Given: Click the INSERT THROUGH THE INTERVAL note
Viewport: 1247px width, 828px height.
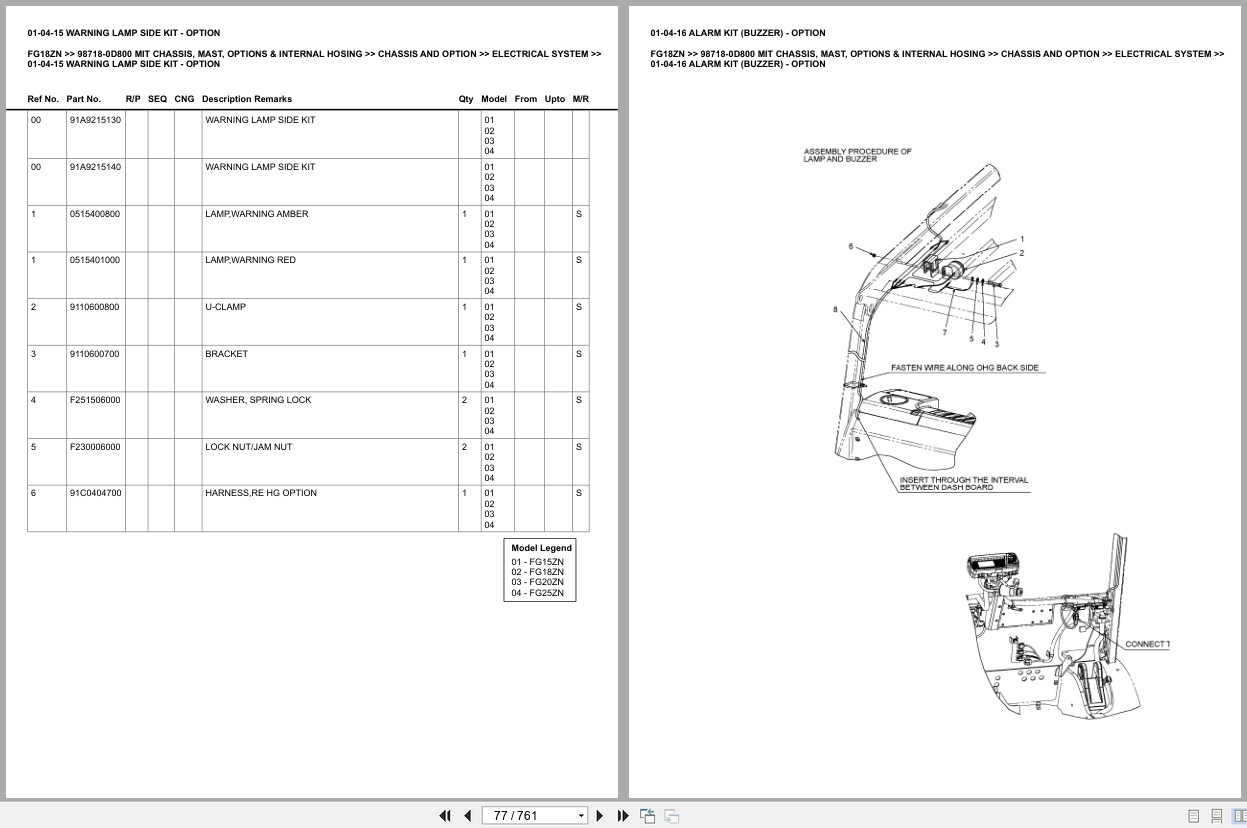Looking at the screenshot, I should point(964,483).
